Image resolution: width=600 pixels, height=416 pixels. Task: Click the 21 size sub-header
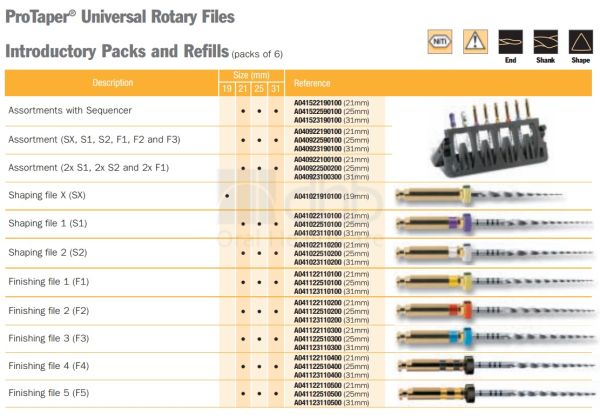click(x=243, y=89)
